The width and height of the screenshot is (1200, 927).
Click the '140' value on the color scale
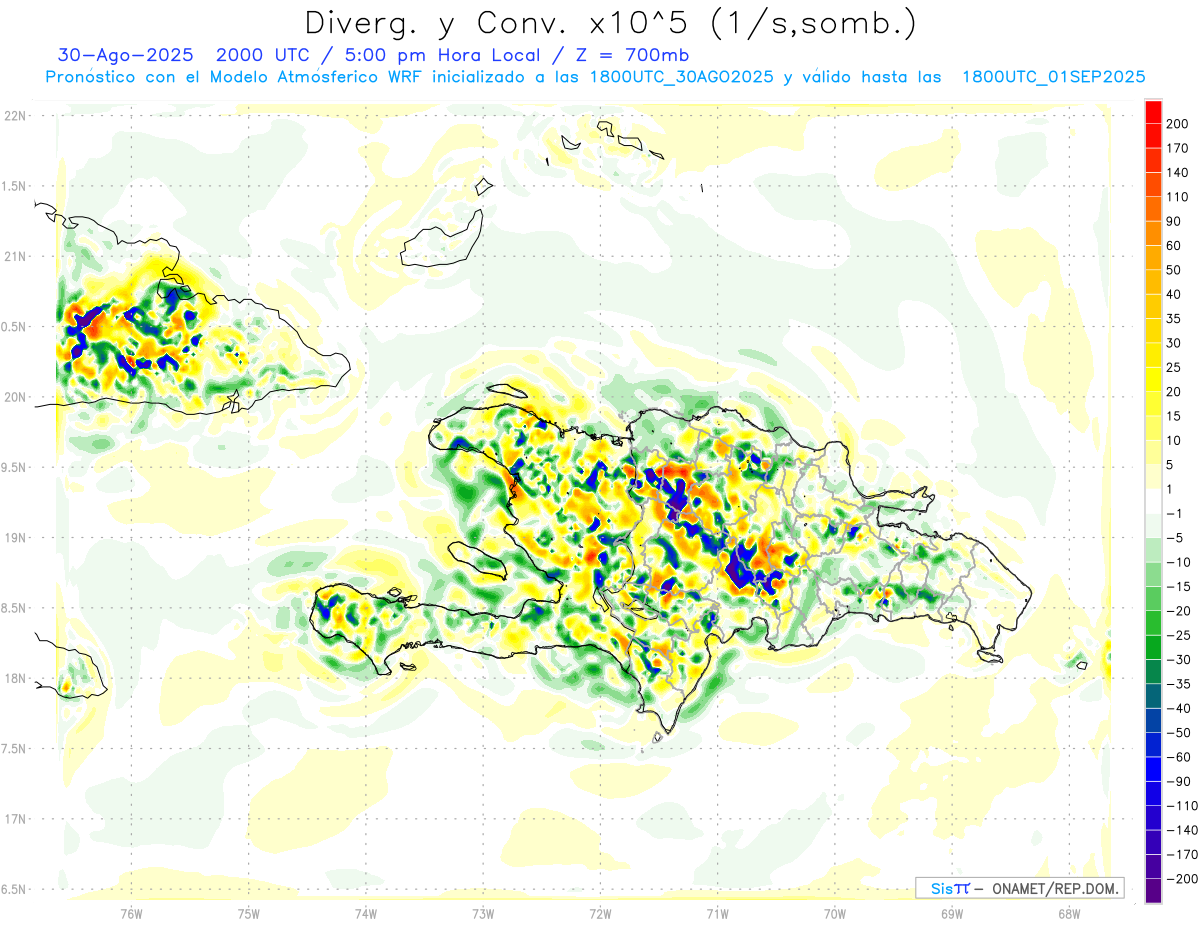coord(1178,173)
